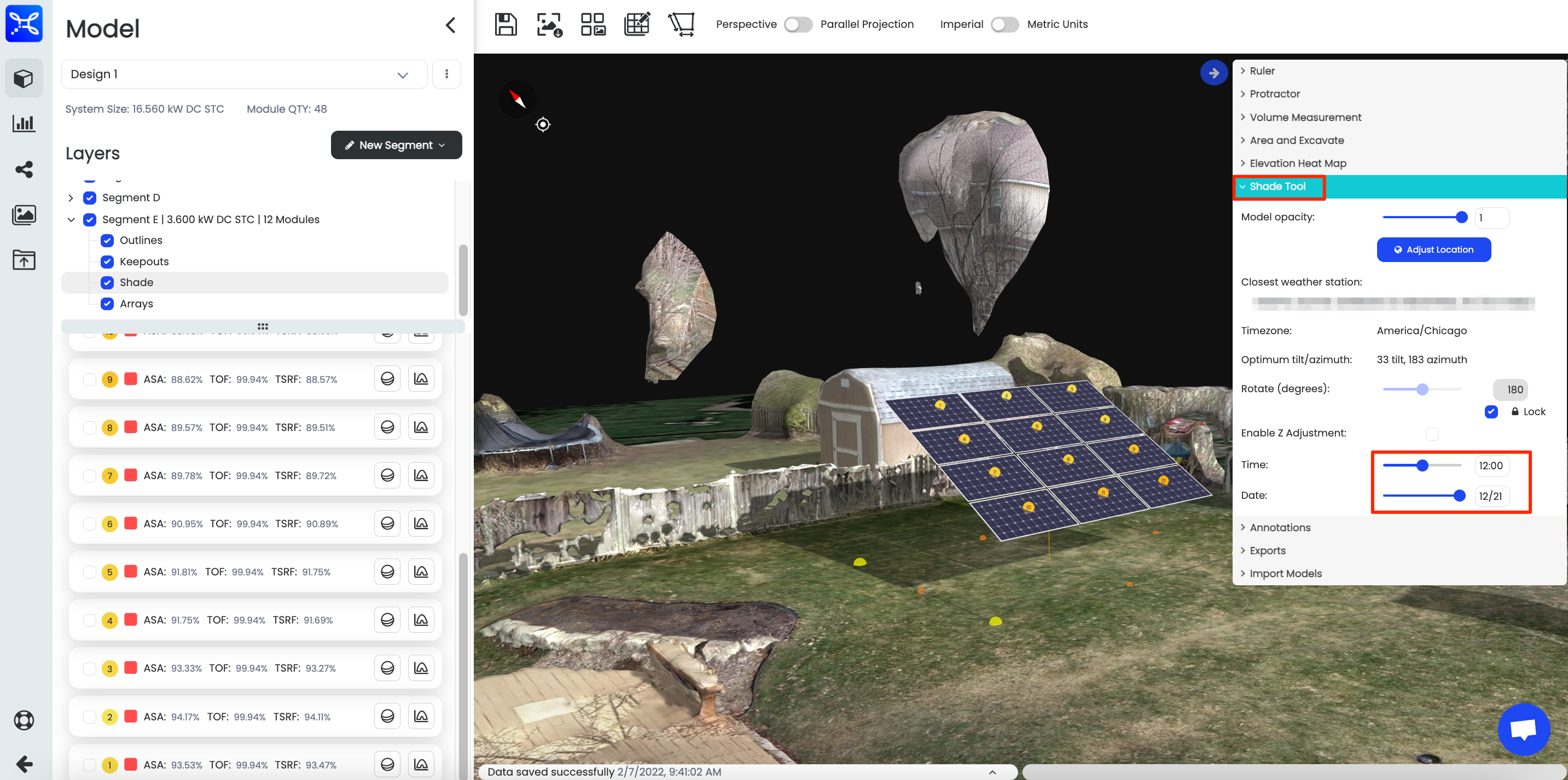
Task: Select the checkbox for module 7 row
Action: coord(90,475)
